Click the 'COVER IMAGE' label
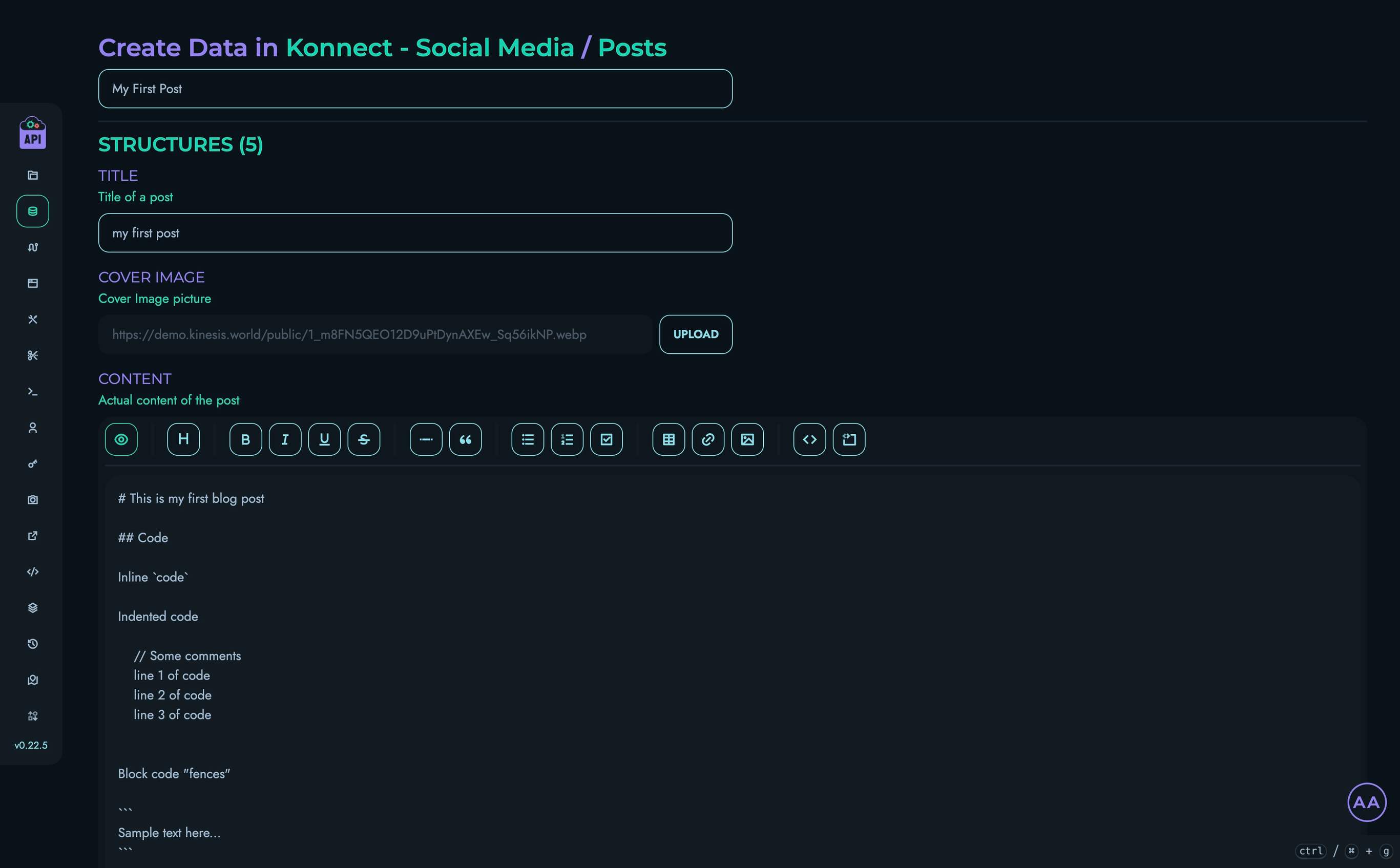This screenshot has height=868, width=1400. [x=151, y=277]
